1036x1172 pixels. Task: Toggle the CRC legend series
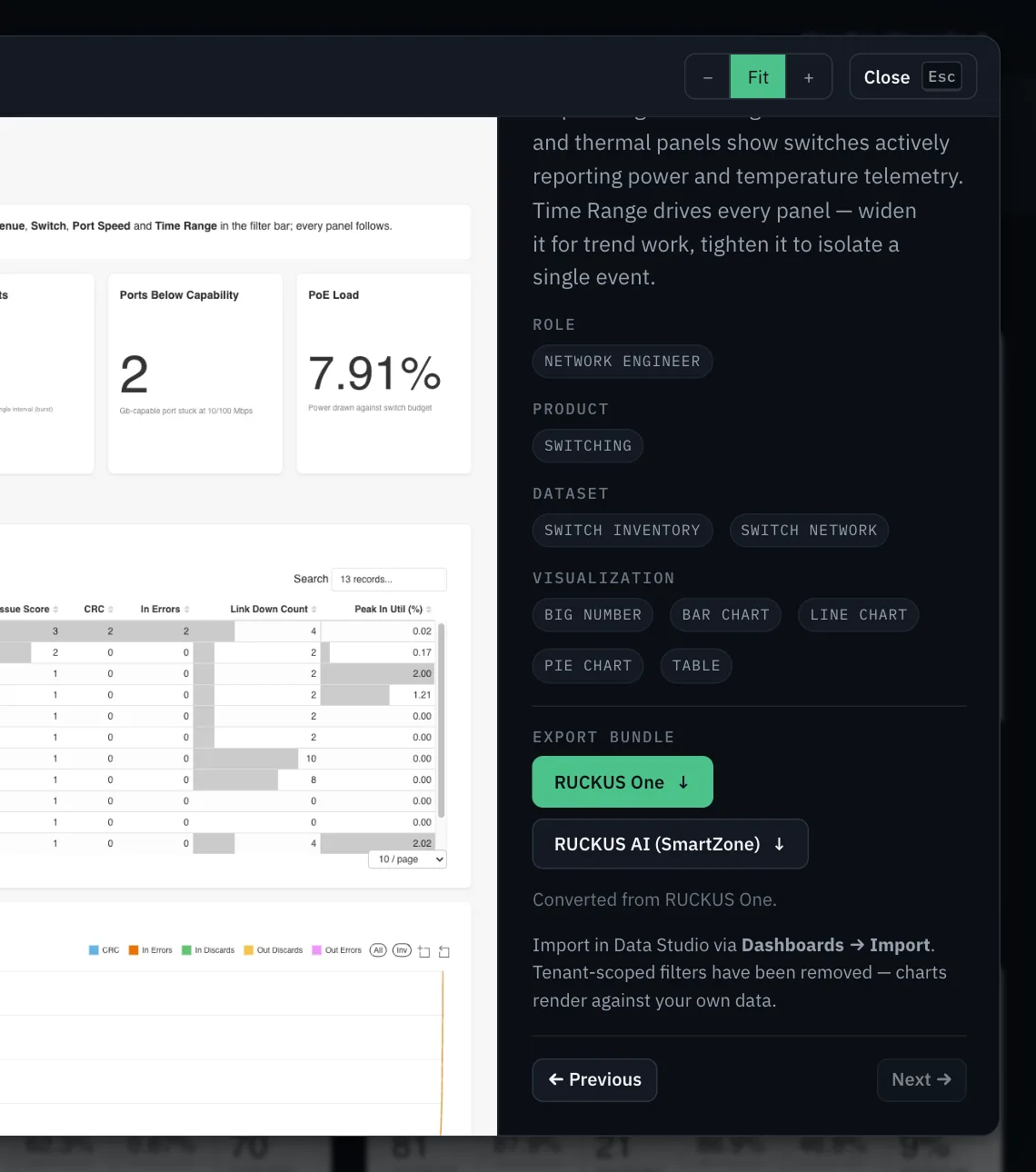tap(104, 950)
